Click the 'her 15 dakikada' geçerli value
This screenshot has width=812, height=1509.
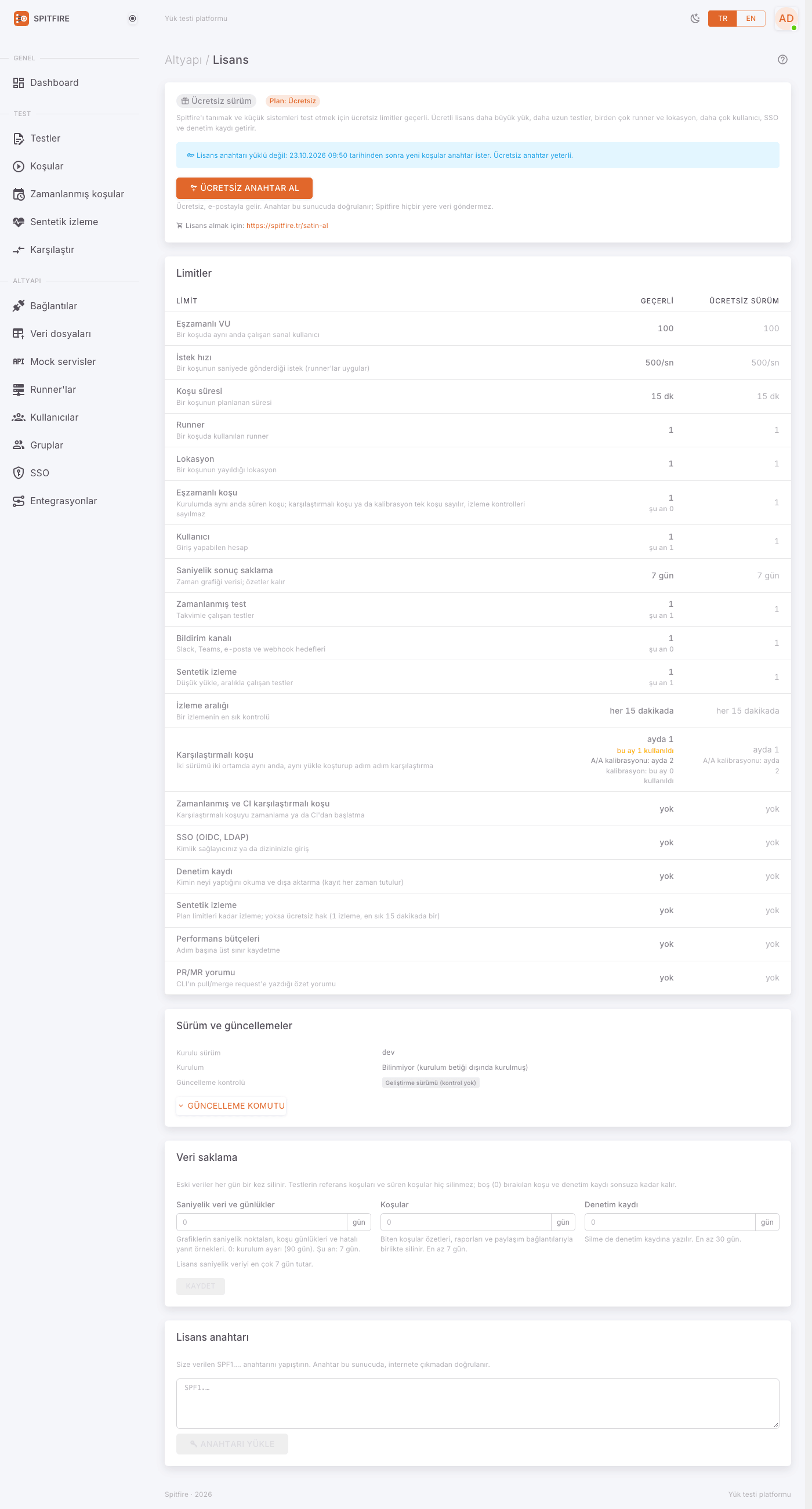[641, 711]
